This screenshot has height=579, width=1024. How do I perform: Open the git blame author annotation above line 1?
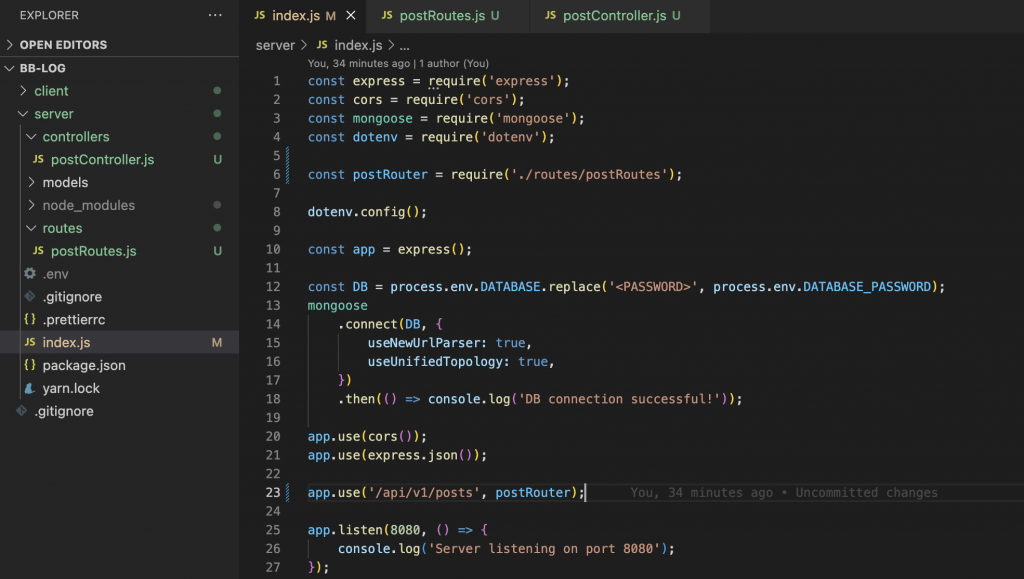click(398, 63)
